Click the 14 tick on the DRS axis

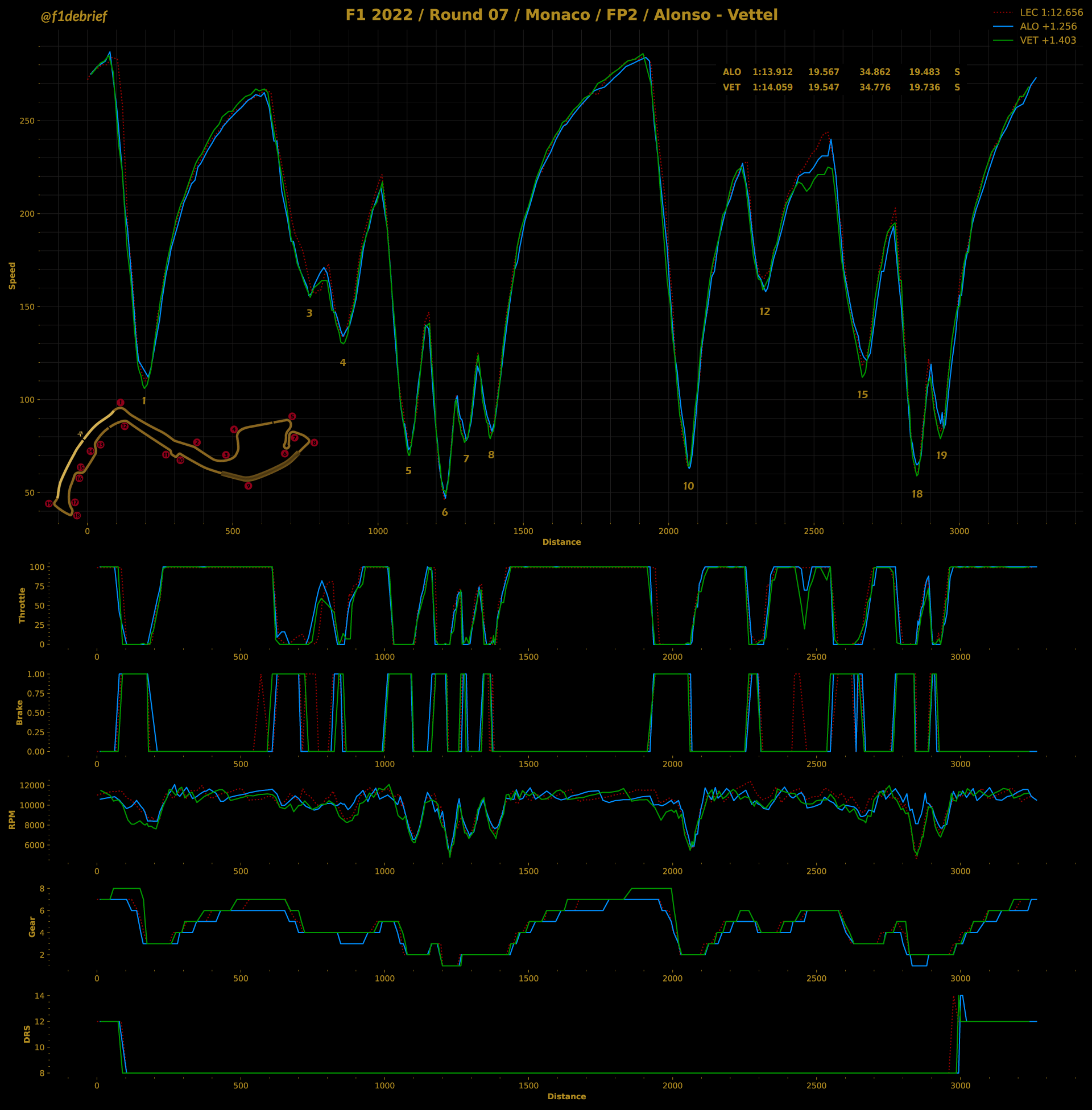(x=40, y=996)
